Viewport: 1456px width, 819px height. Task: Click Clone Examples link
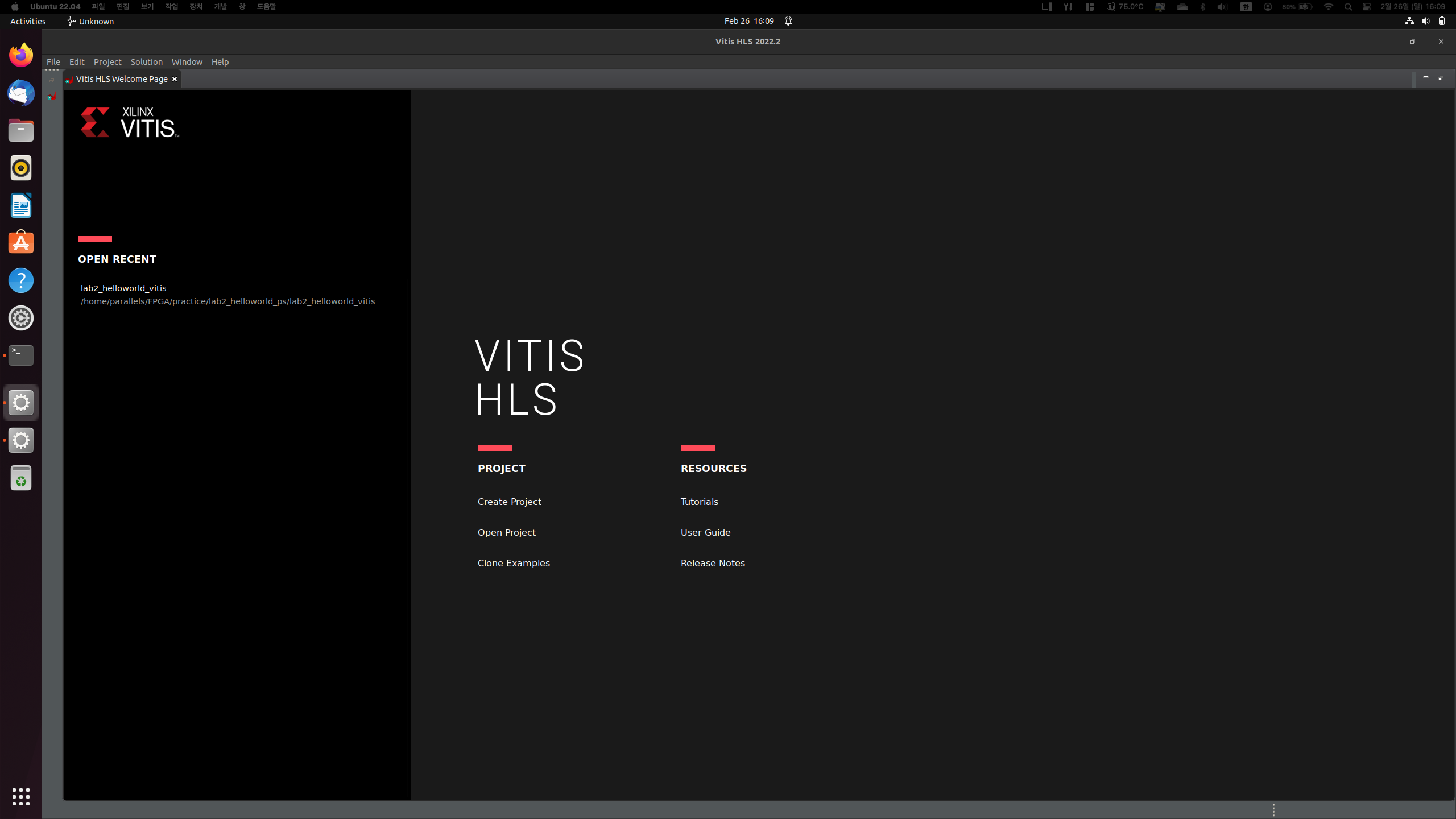514,563
